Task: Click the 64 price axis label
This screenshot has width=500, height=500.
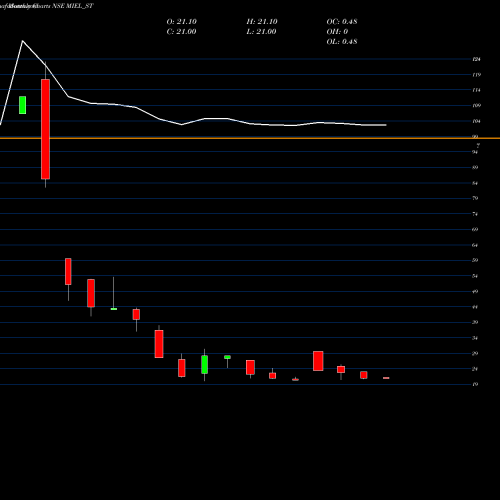Action: point(475,245)
